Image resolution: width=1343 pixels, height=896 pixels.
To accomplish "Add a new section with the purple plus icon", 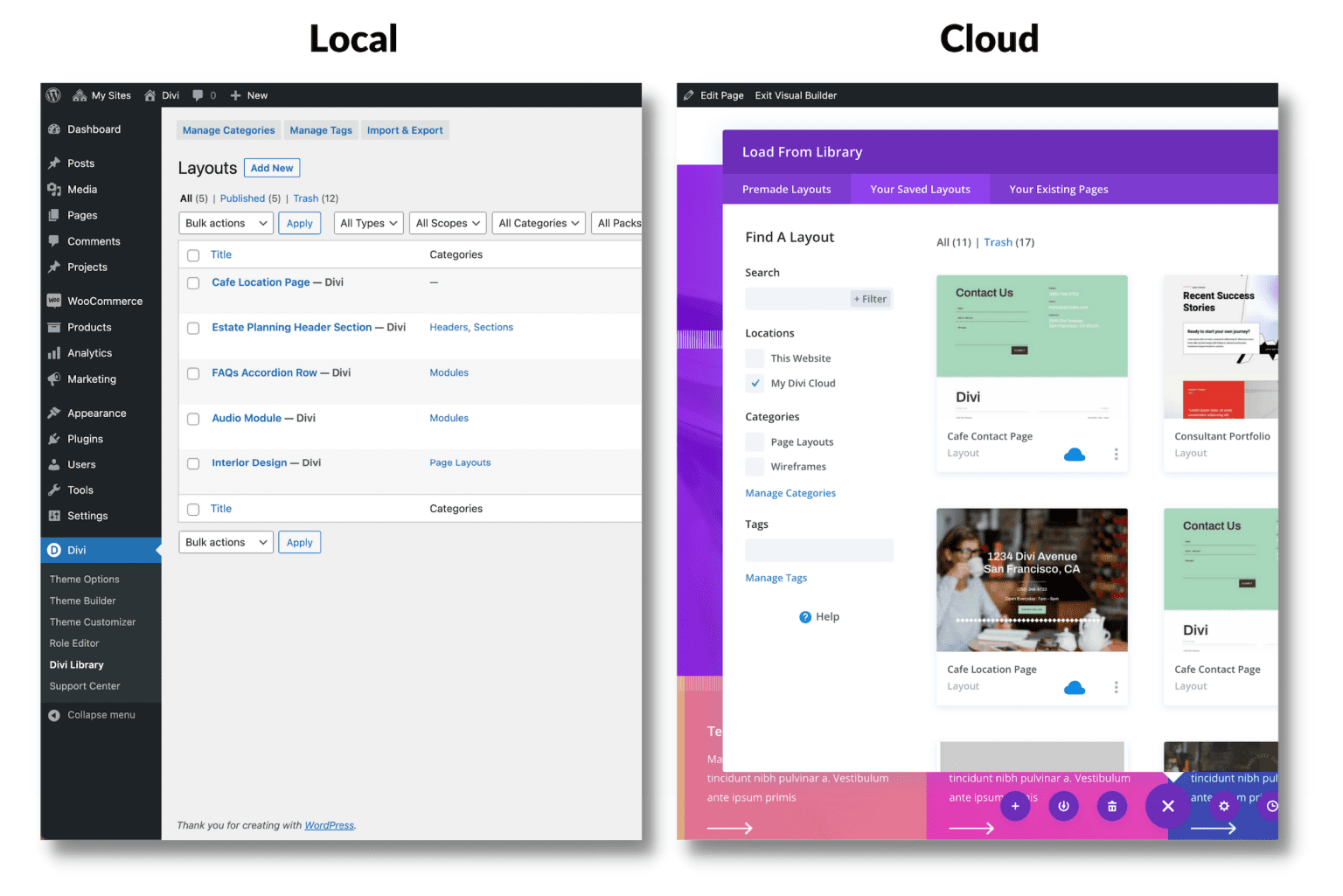I will (1015, 806).
